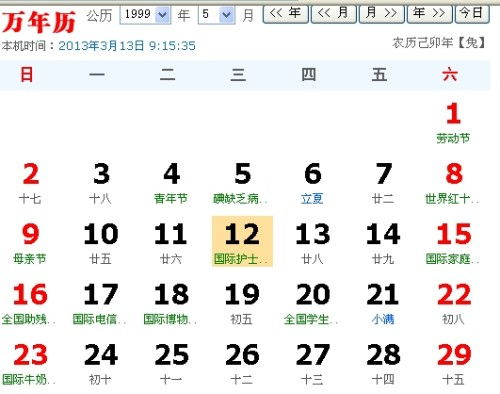This screenshot has height=394, width=500.
Task: Select May 5 碘缺乏病 day
Action: tap(242, 183)
